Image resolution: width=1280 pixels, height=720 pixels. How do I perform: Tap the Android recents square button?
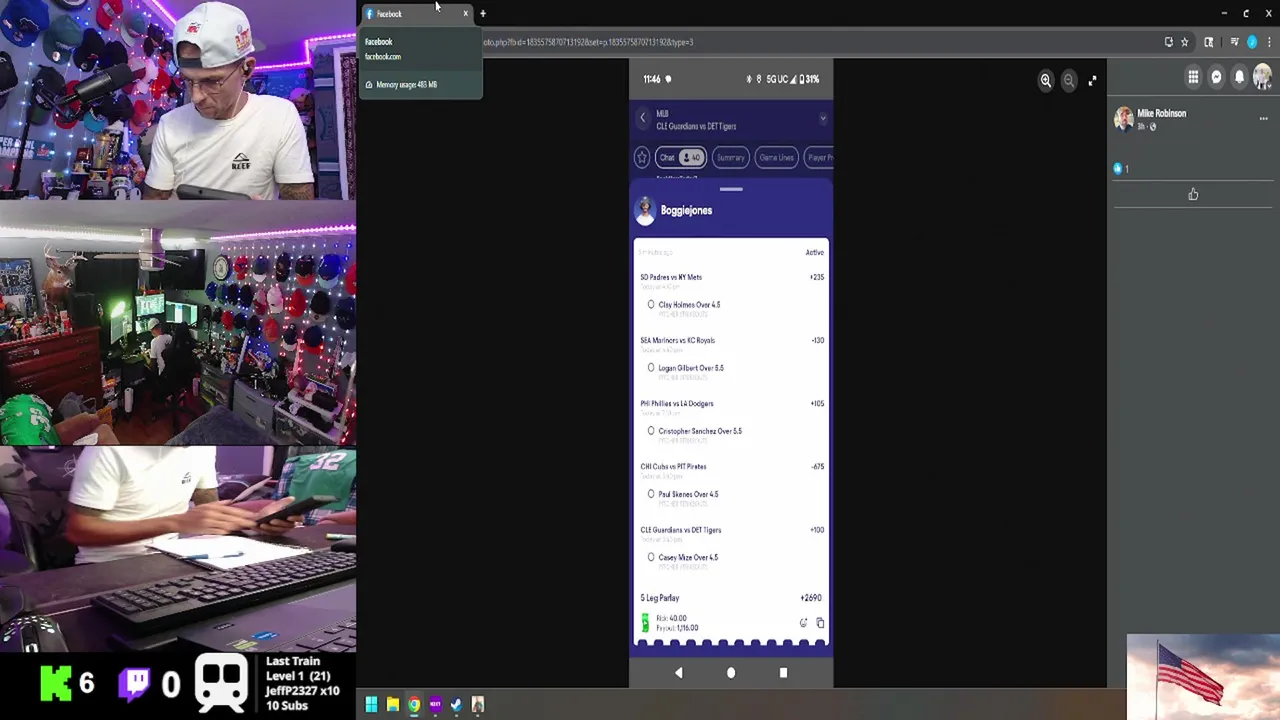(x=783, y=673)
